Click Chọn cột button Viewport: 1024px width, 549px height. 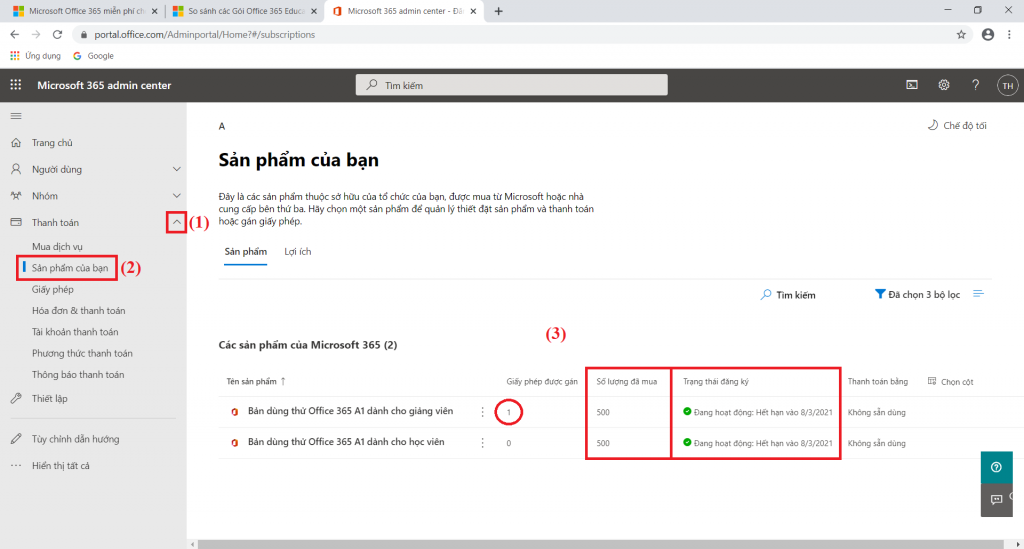click(950, 381)
